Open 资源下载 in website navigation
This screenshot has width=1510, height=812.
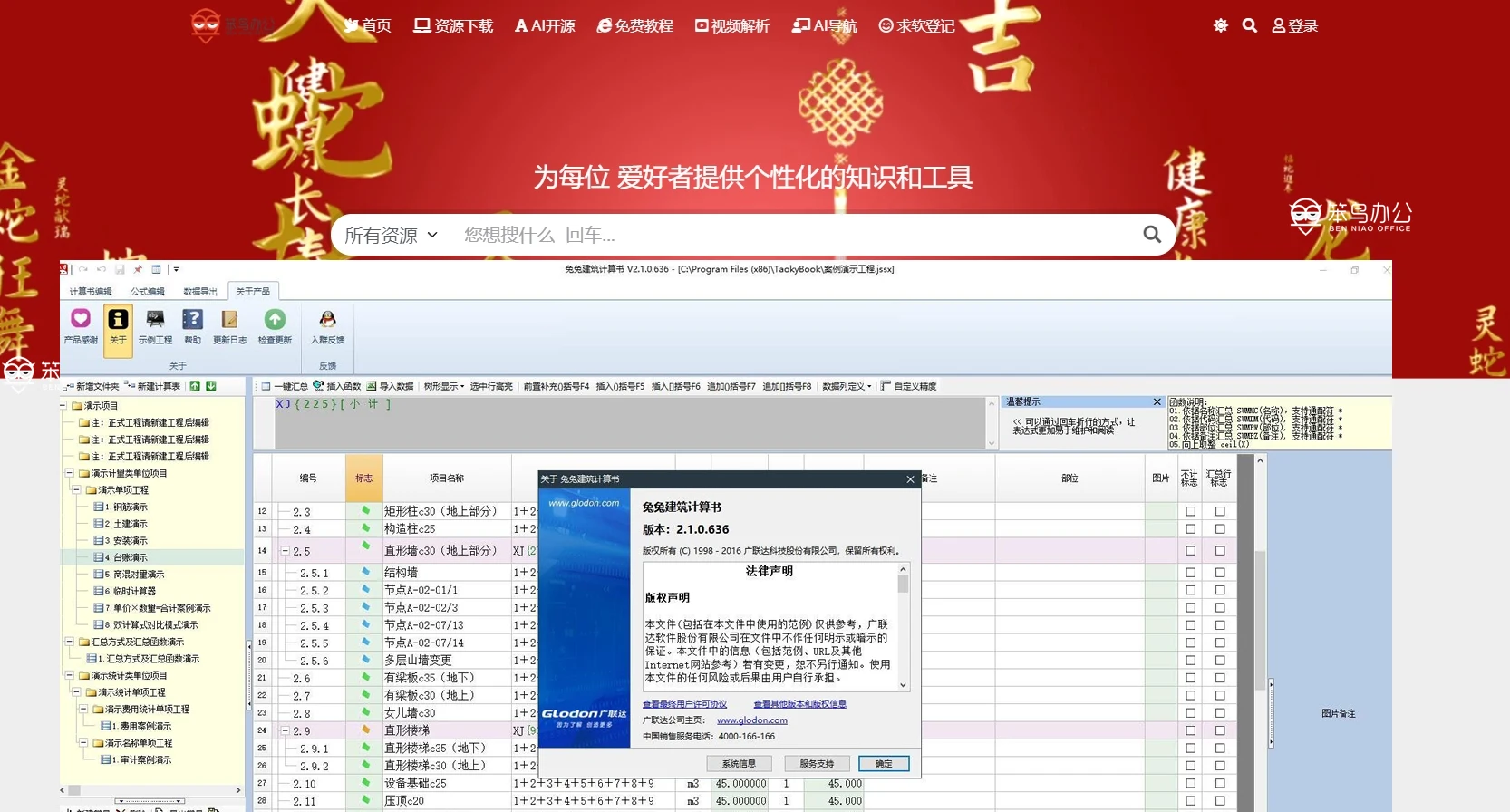click(453, 25)
